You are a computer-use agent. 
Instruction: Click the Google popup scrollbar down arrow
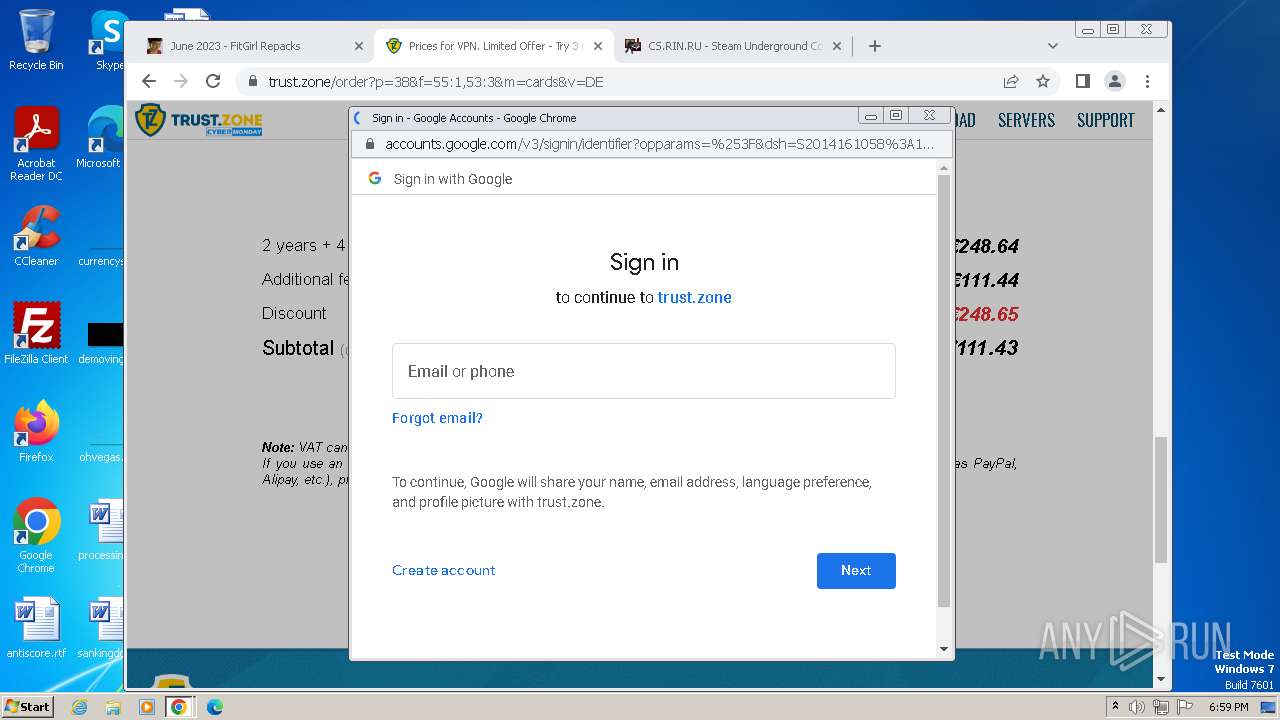[944, 649]
